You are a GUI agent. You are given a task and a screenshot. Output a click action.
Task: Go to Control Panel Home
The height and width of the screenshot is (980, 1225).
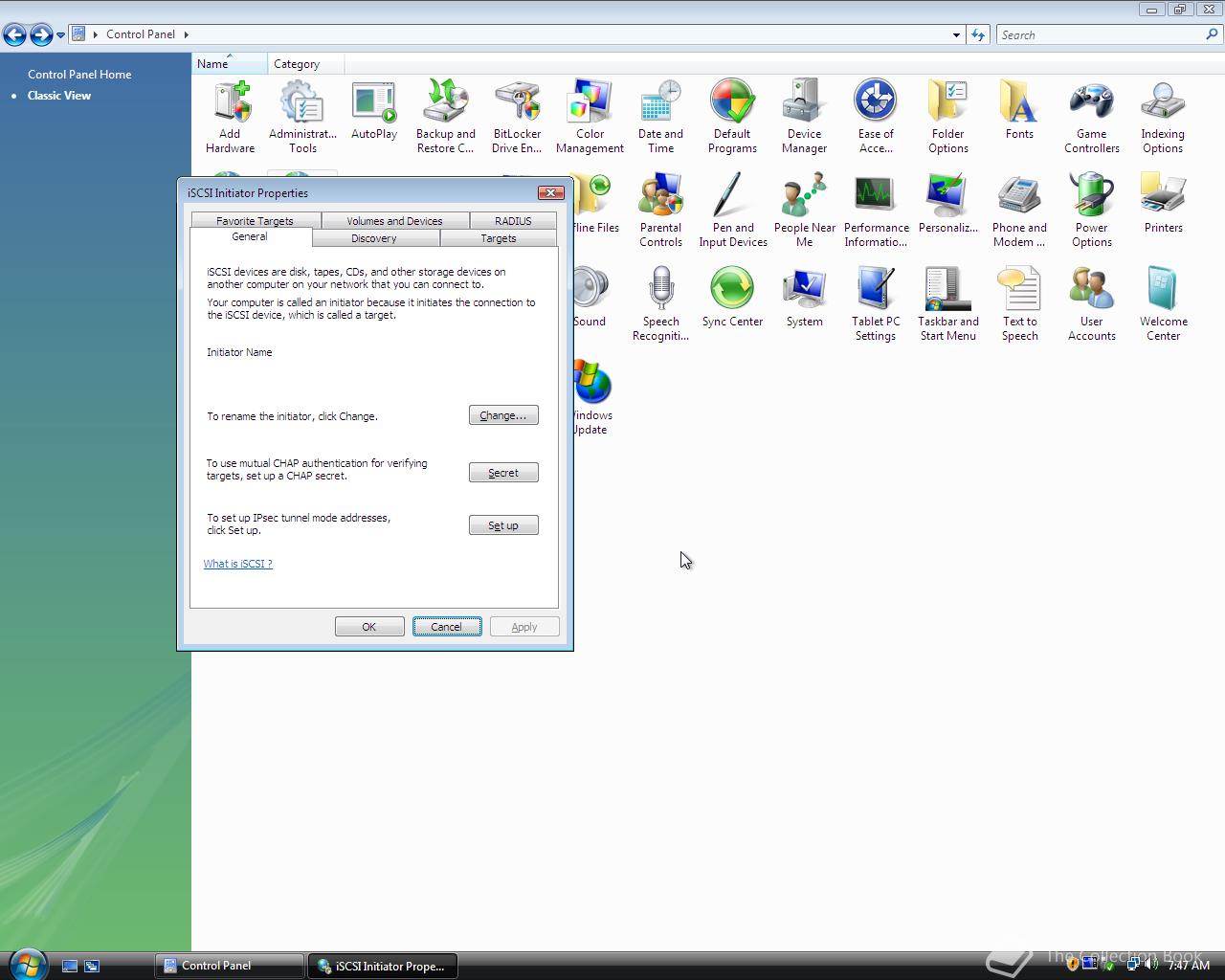click(79, 75)
